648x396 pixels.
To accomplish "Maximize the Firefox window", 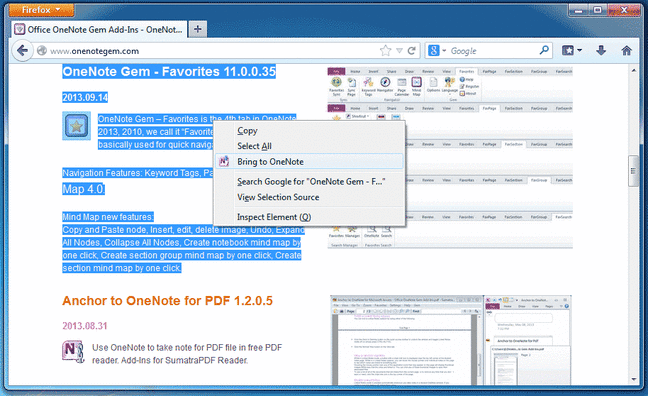I will [x=598, y=10].
